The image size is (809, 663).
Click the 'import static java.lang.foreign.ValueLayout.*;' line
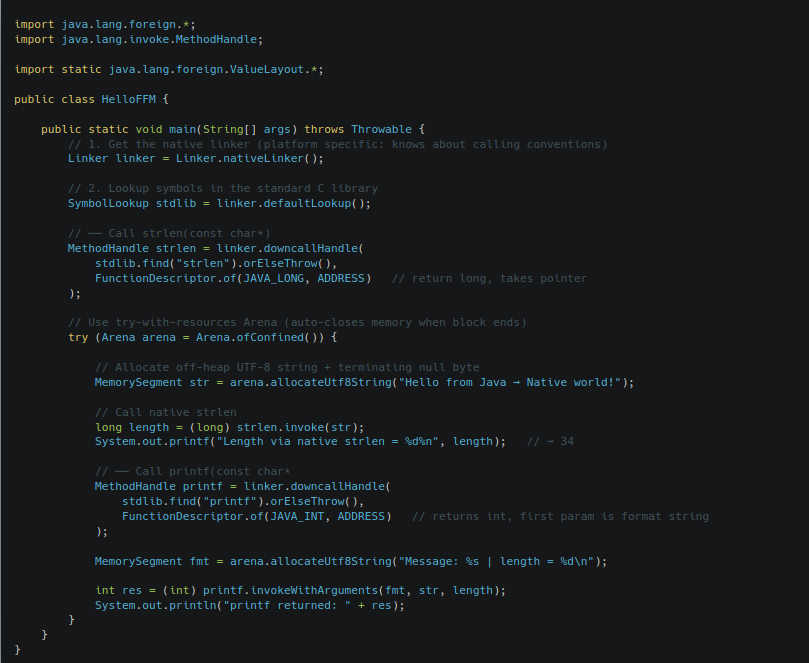click(x=169, y=70)
